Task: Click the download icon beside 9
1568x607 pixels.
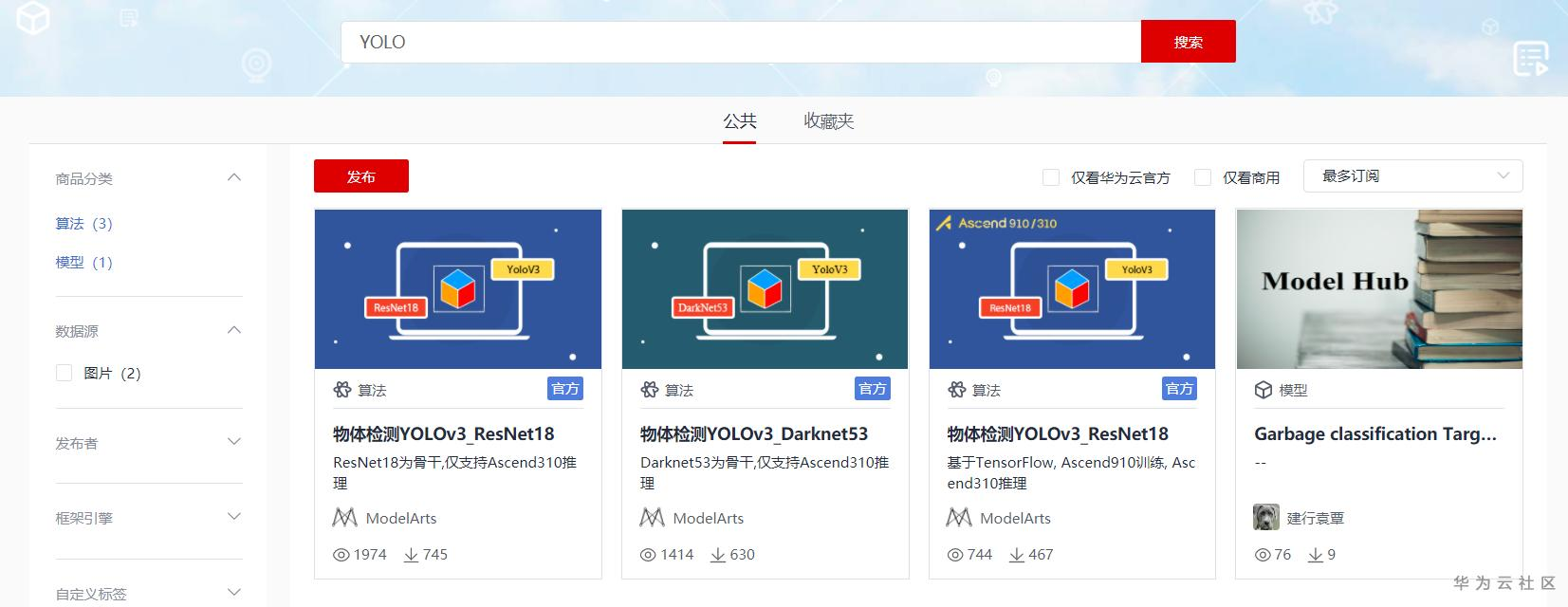Action: click(1316, 555)
